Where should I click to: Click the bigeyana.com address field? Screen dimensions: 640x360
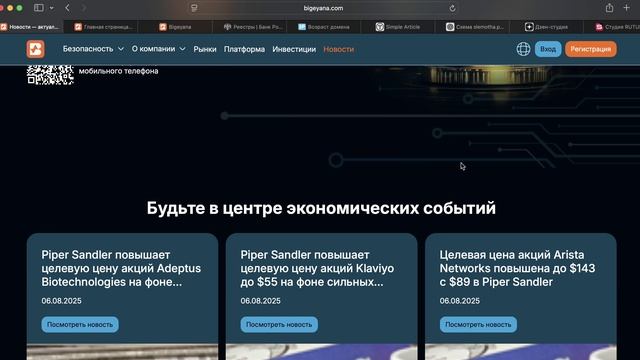(x=323, y=8)
